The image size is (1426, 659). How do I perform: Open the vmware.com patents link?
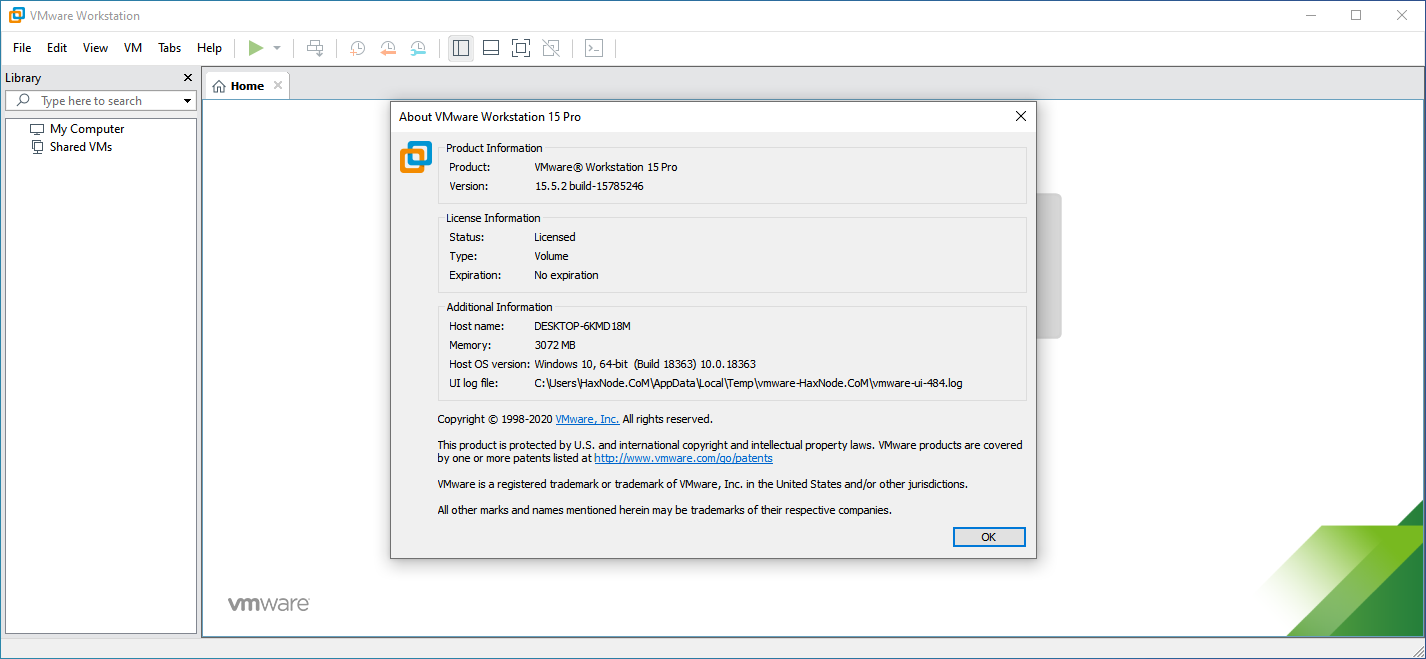(x=683, y=458)
